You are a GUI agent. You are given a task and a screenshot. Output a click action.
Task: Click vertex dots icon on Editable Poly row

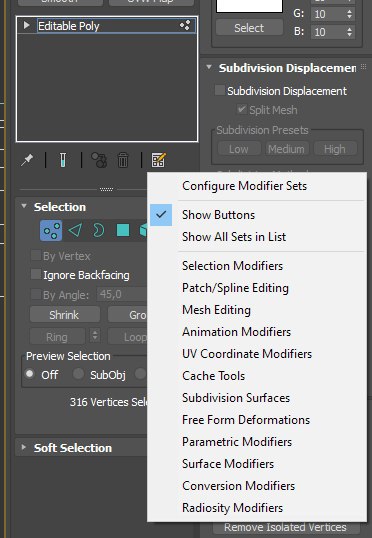(x=185, y=25)
